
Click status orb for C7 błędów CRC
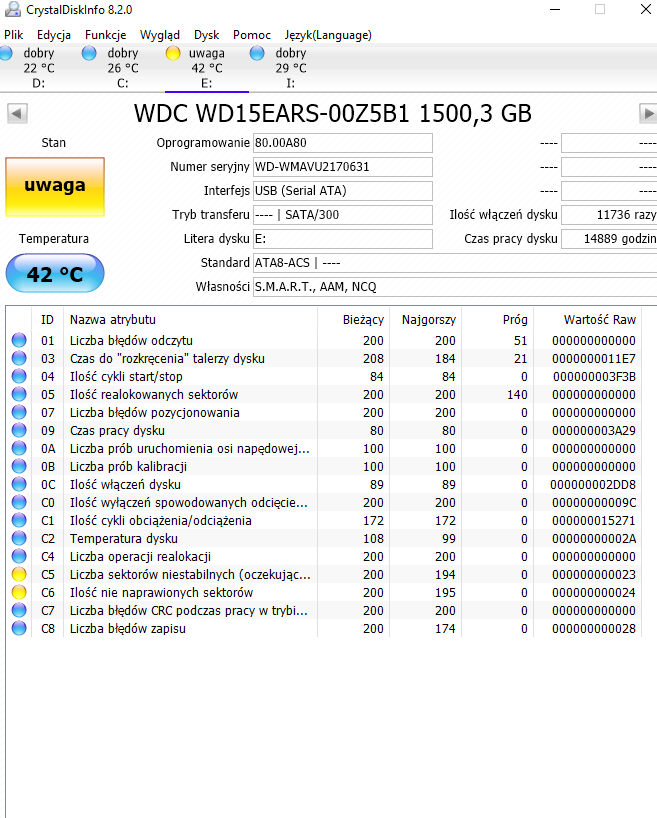19,610
